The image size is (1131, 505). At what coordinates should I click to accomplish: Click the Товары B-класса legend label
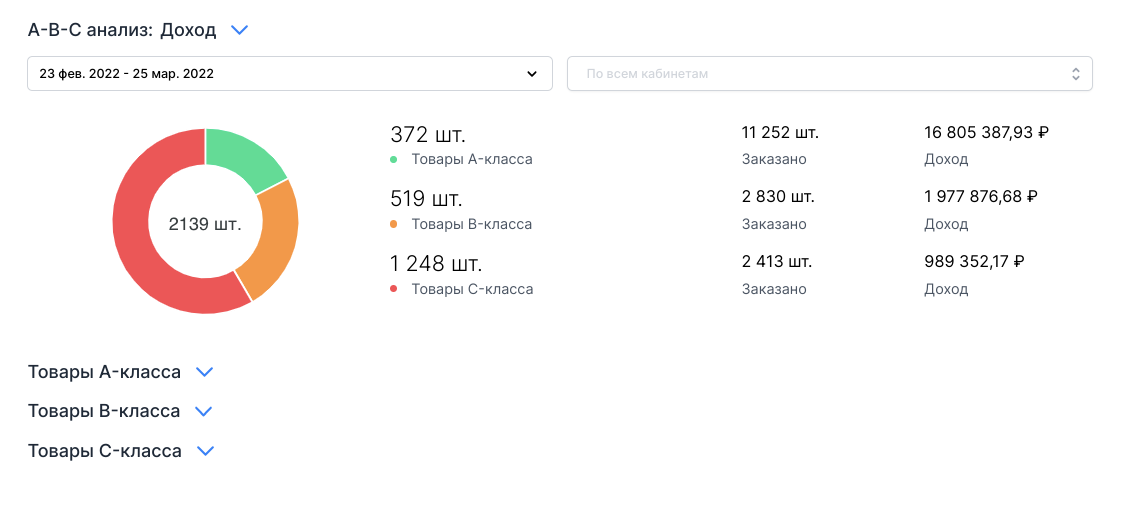(x=472, y=224)
